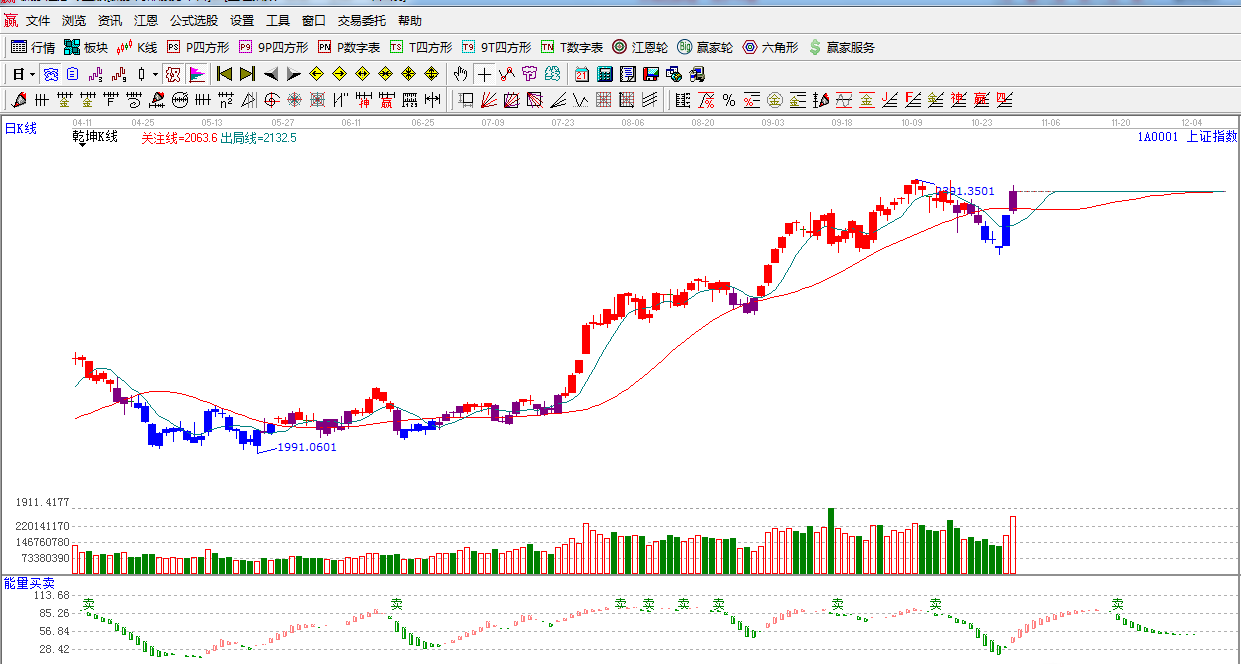Image resolution: width=1241 pixels, height=664 pixels.
Task: Click the save floppy disk icon
Action: (651, 74)
